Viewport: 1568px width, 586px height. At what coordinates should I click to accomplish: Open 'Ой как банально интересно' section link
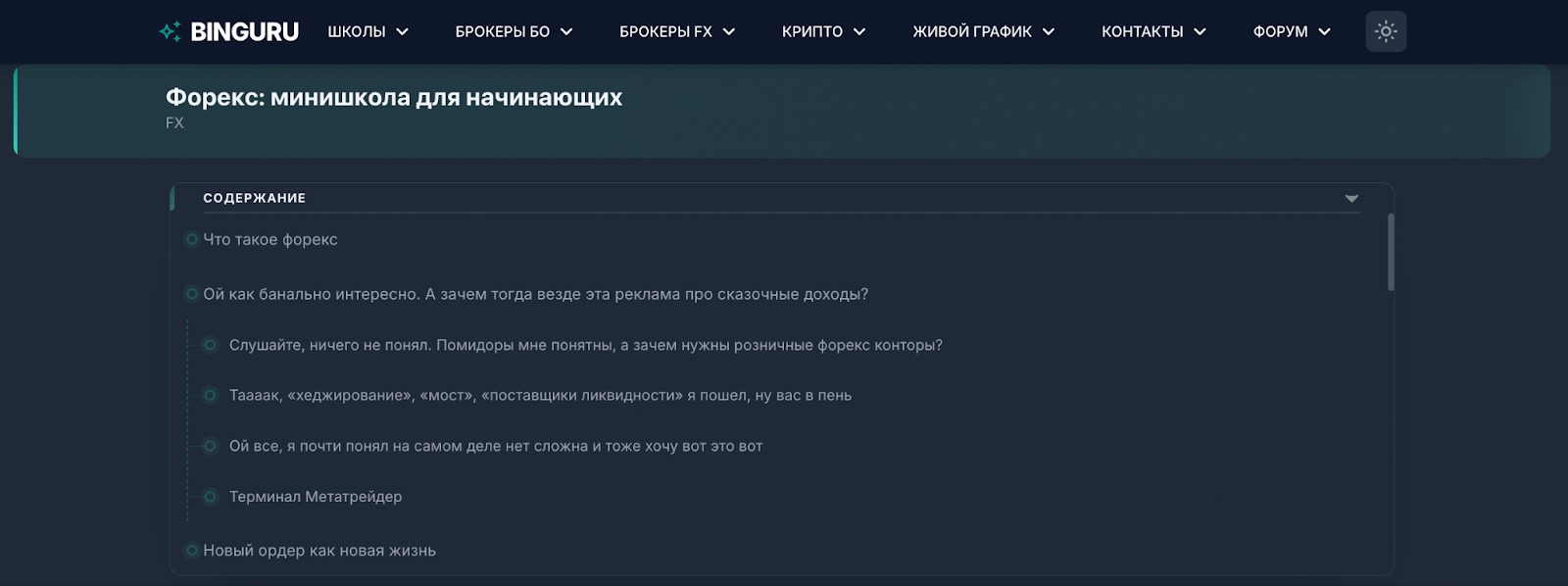click(x=535, y=294)
